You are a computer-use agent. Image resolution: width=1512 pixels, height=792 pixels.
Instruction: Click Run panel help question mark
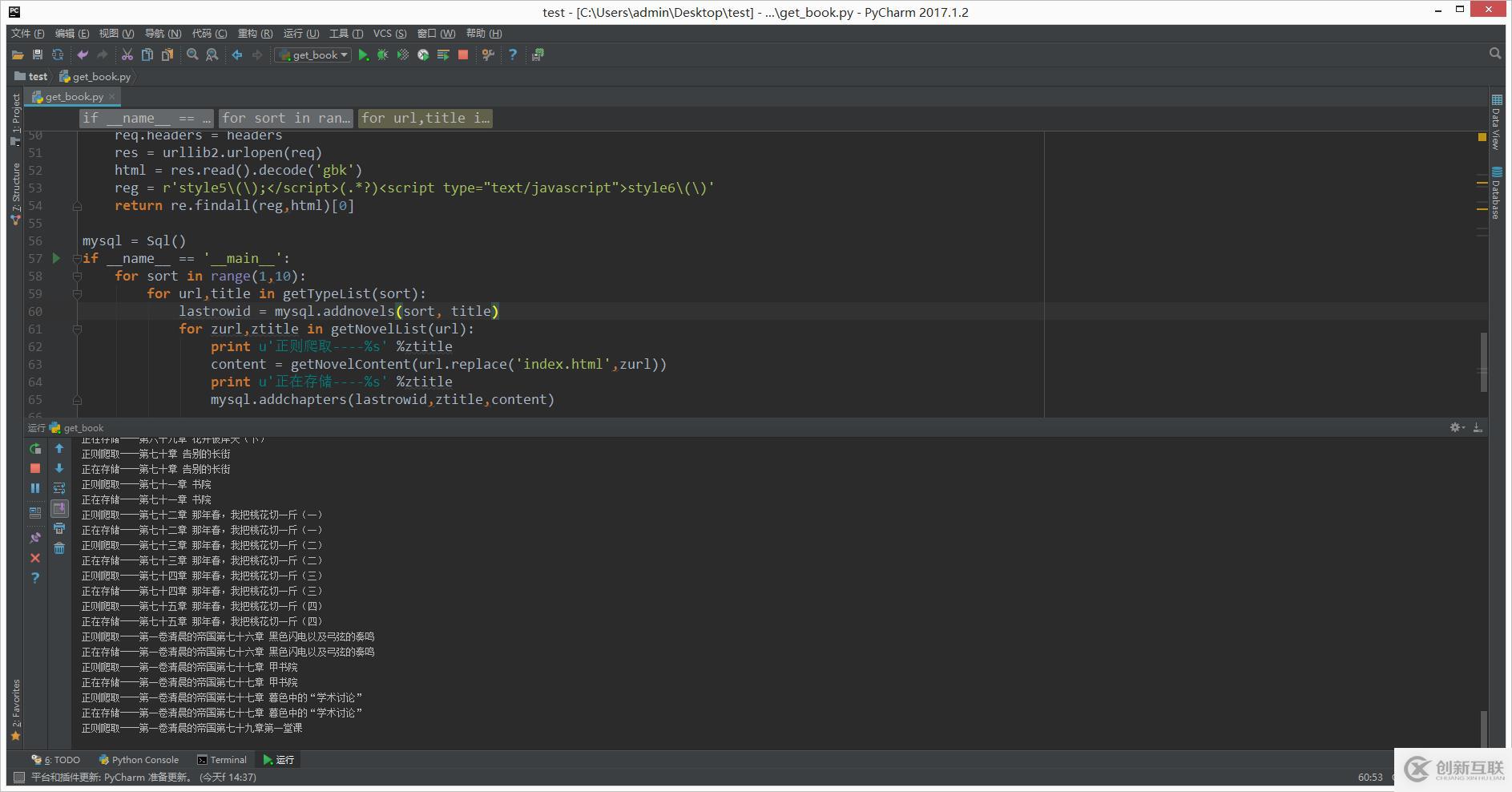coord(35,578)
